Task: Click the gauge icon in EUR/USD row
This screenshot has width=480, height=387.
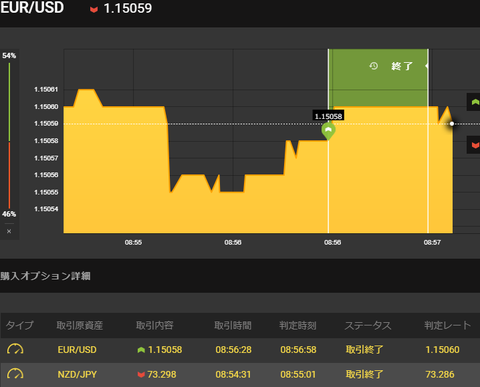Action: (15, 349)
